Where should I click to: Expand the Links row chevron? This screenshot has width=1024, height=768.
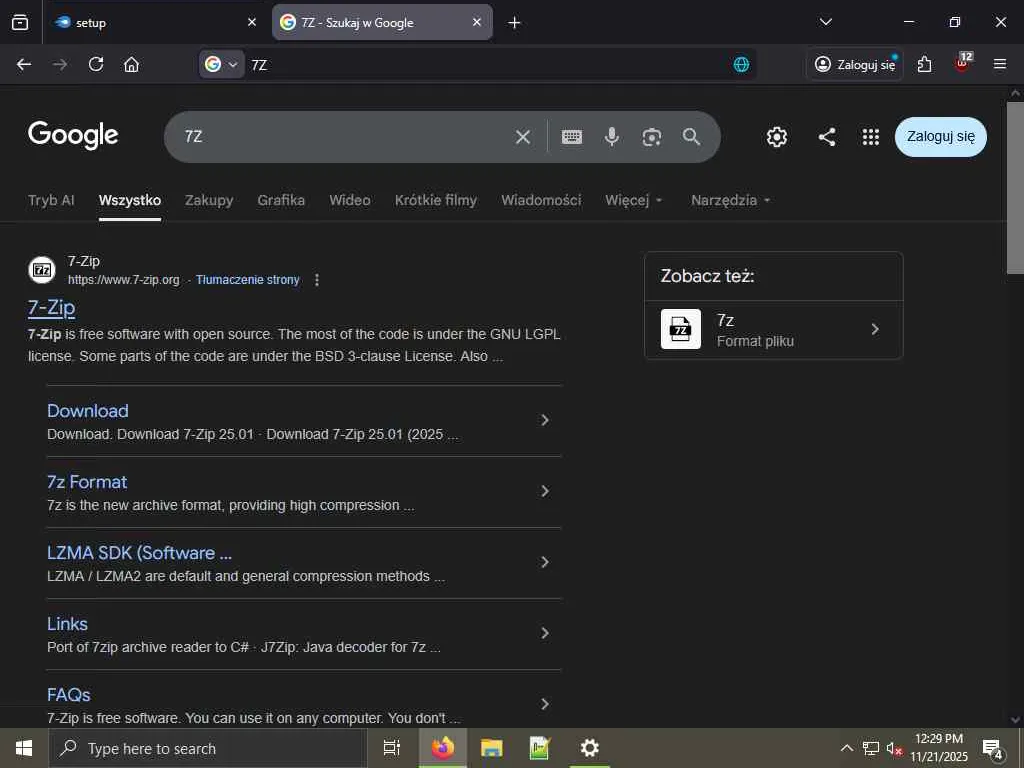[x=545, y=633]
